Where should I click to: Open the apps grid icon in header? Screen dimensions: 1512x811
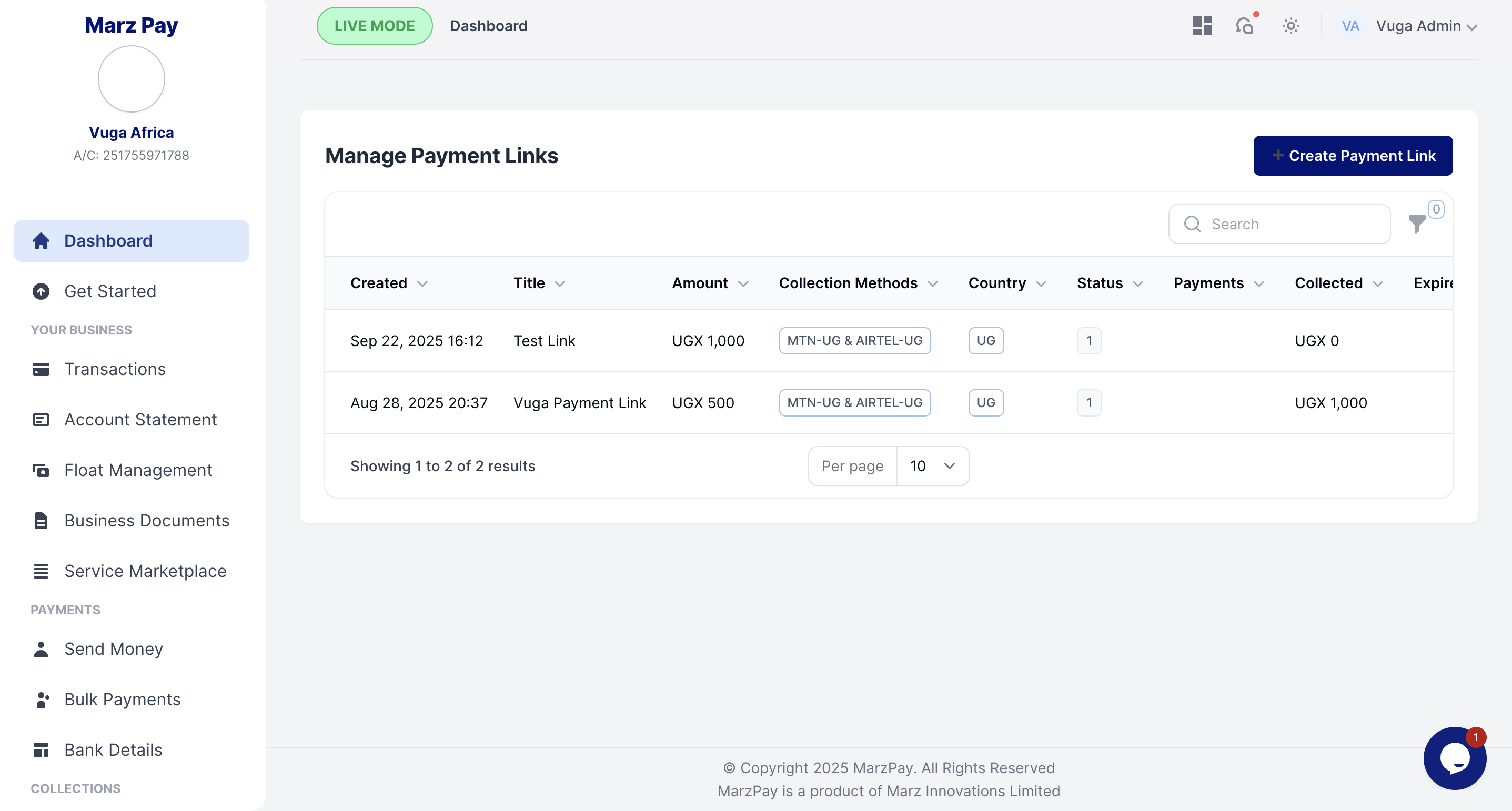click(x=1202, y=26)
